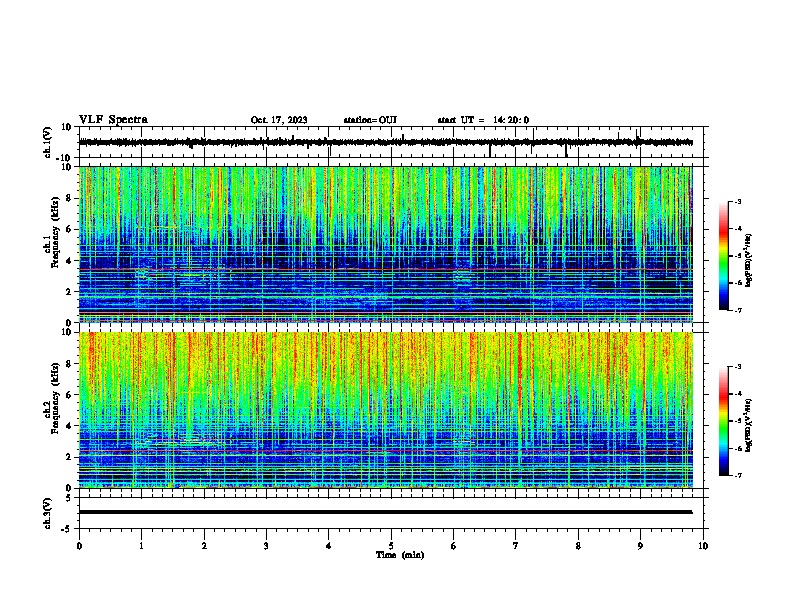Click the ch.1 spectrogram color bar

tap(724, 256)
